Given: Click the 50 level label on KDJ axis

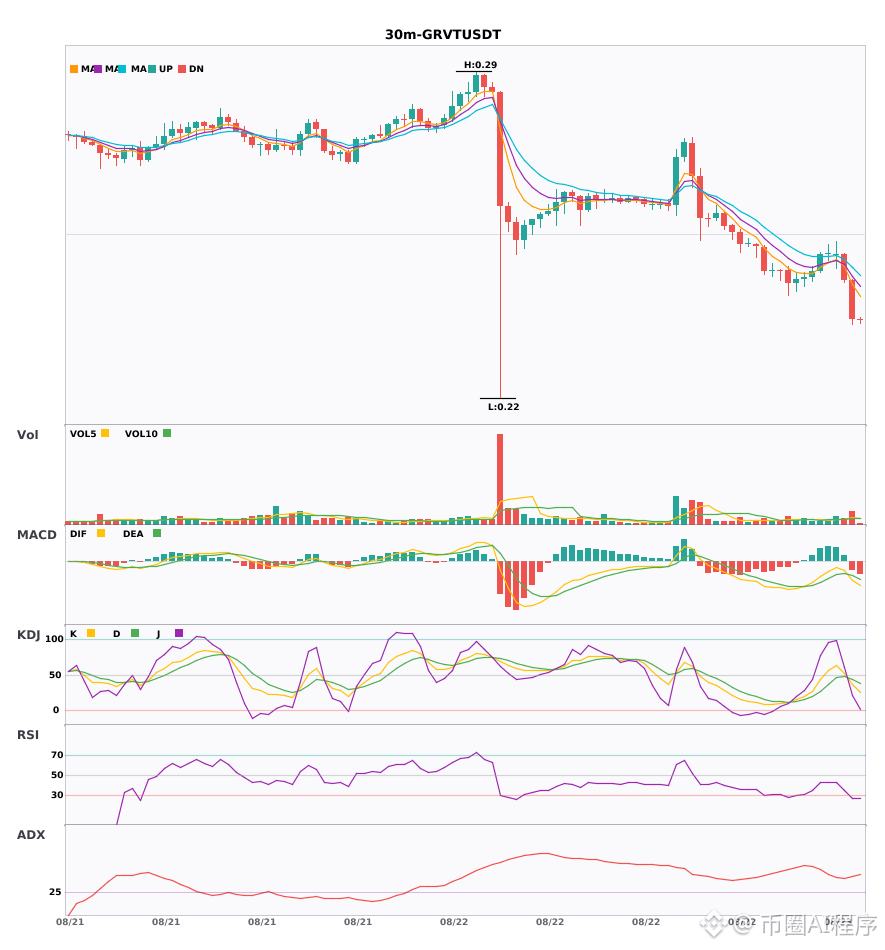Looking at the screenshot, I should [x=55, y=675].
